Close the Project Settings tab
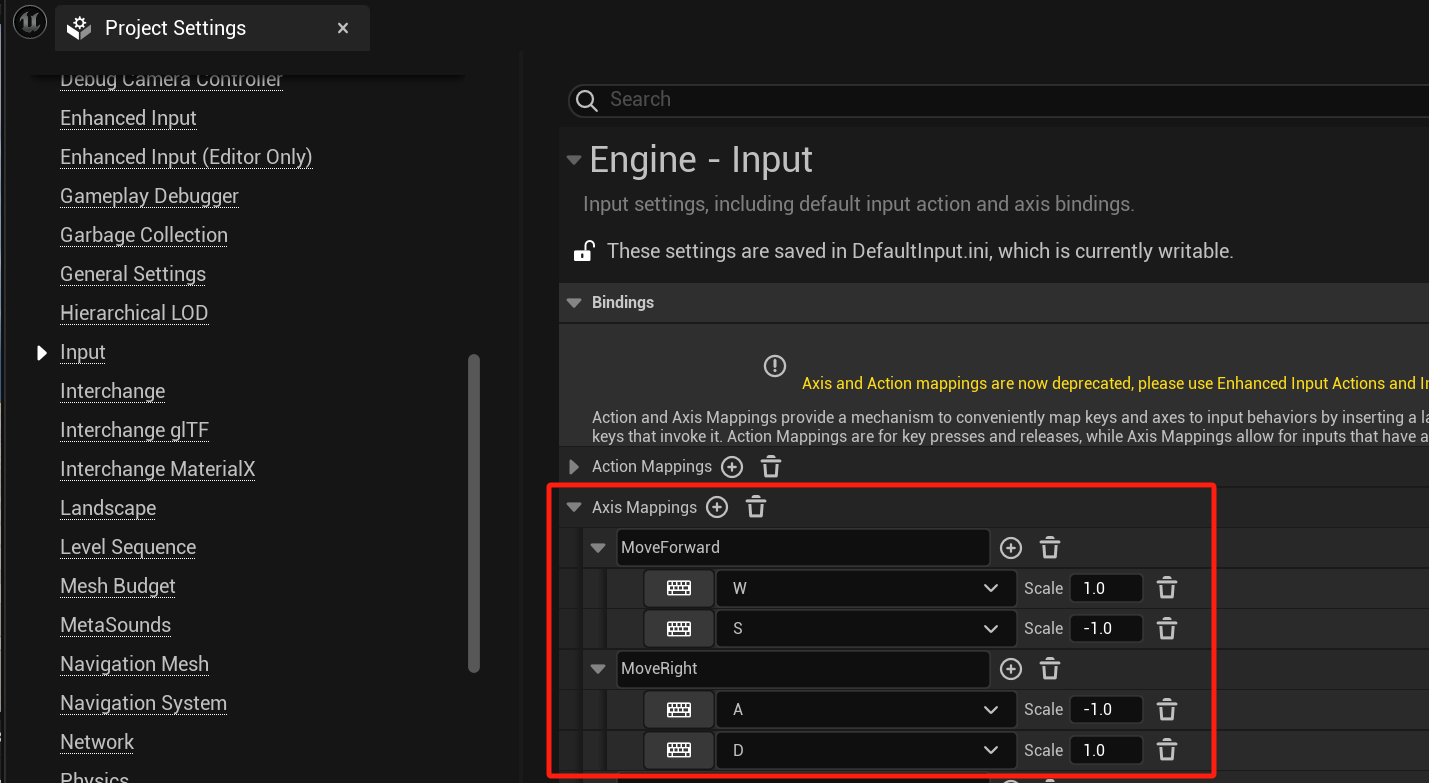1429x783 pixels. coord(343,28)
